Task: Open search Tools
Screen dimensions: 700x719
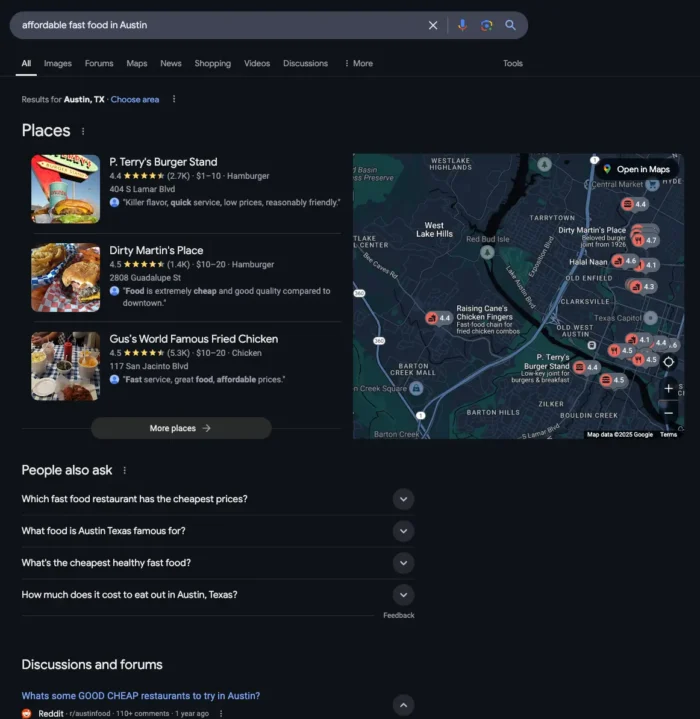Action: (x=513, y=63)
